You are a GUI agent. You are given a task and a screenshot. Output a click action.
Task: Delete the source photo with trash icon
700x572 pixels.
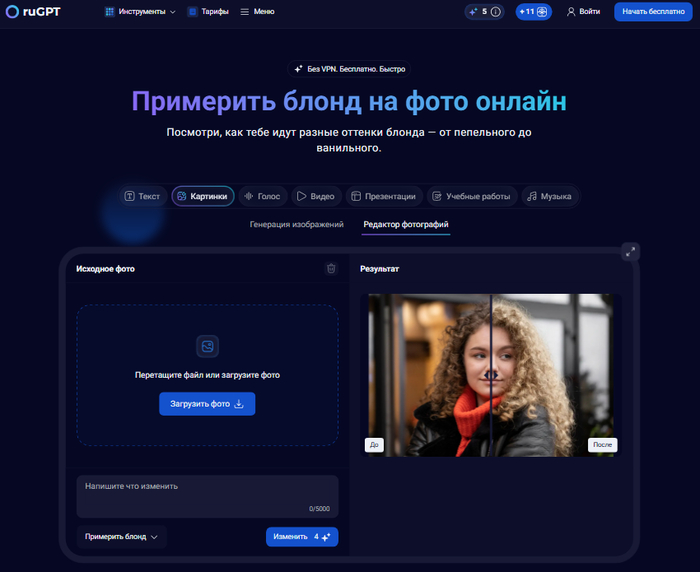331,268
